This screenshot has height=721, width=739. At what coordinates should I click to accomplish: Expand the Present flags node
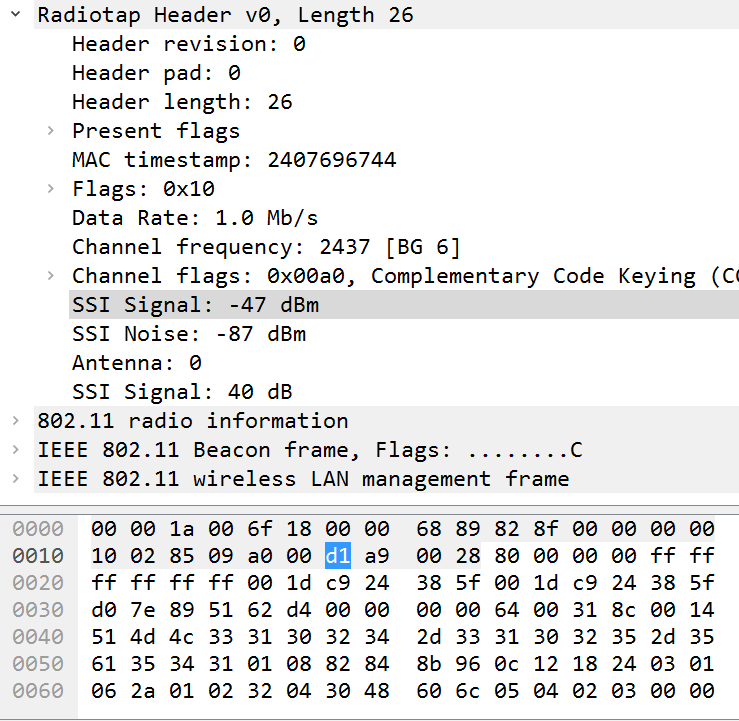pyautogui.click(x=51, y=131)
